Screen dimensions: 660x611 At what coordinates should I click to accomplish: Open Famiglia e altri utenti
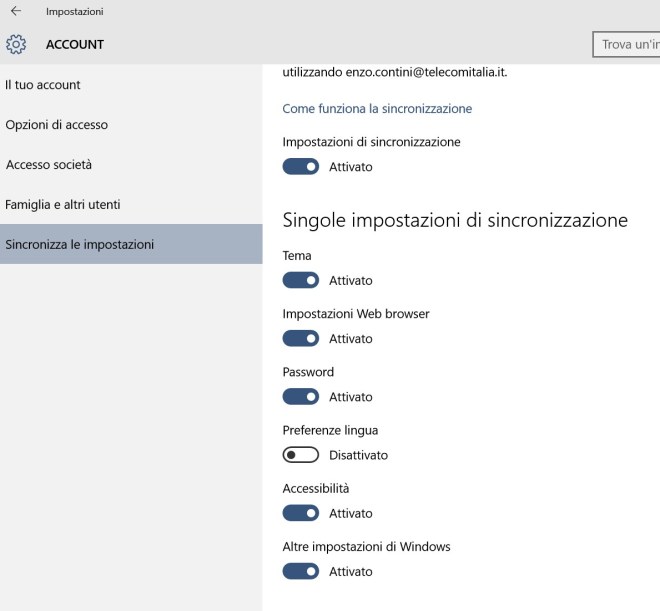[63, 205]
